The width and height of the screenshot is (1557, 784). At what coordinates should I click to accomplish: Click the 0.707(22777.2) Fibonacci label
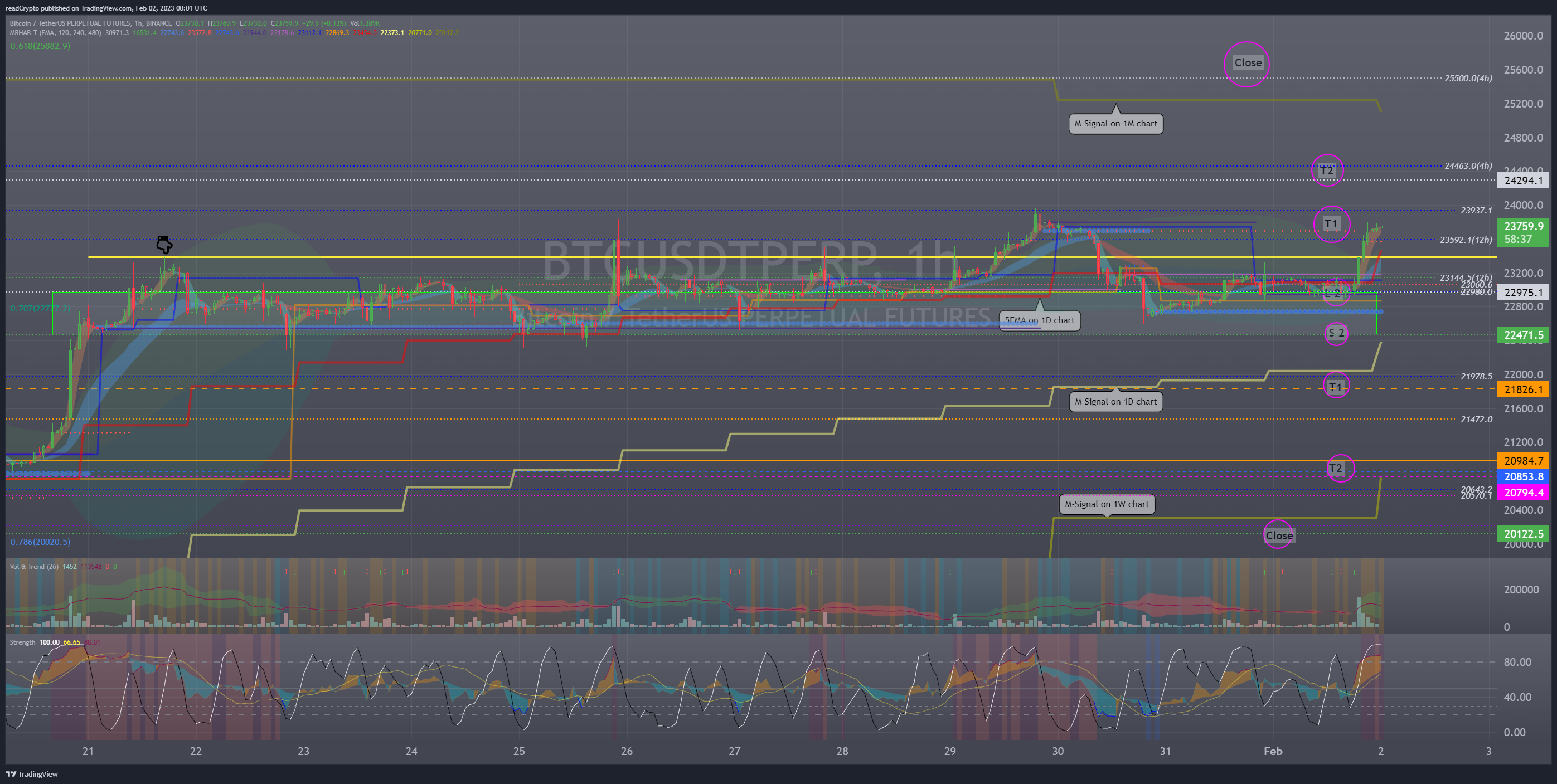click(x=40, y=308)
